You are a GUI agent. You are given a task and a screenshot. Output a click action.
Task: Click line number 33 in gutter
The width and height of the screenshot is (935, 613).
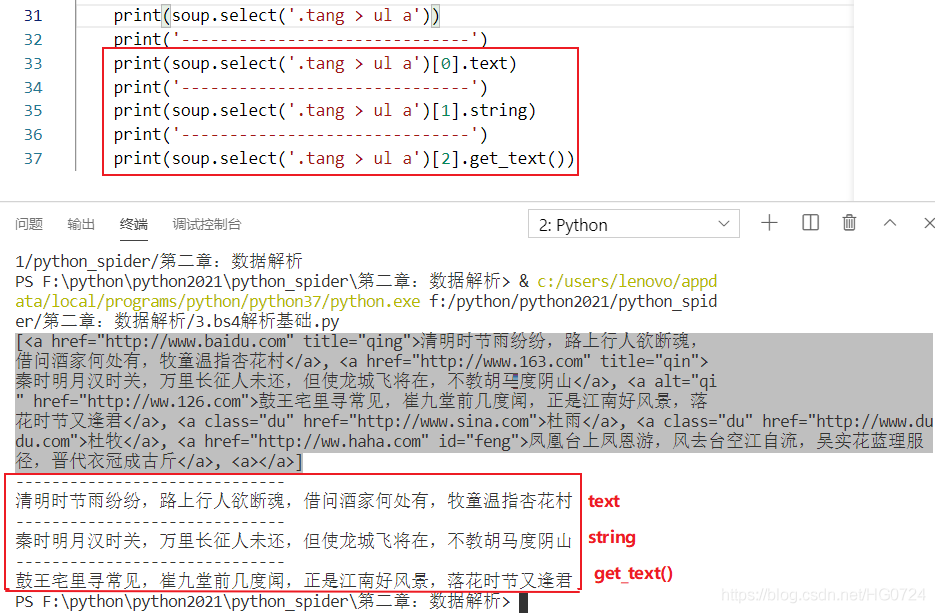click(33, 63)
